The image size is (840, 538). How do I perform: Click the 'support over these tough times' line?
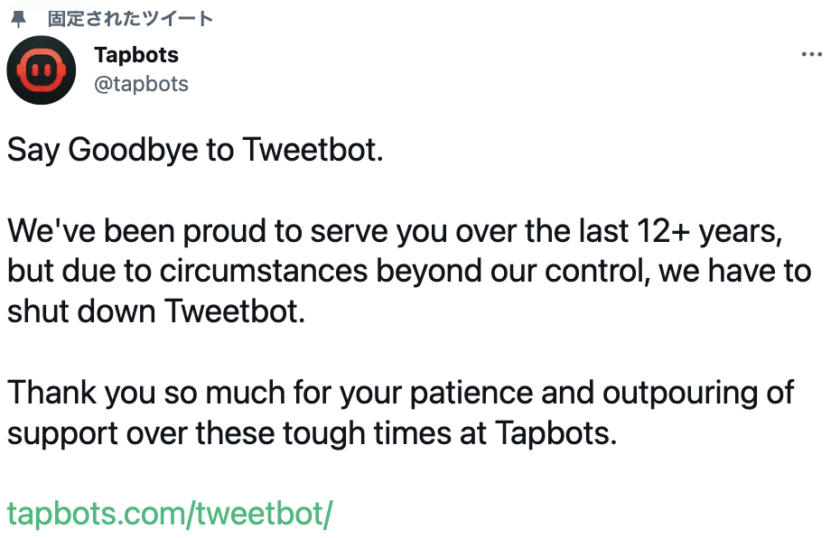312,433
